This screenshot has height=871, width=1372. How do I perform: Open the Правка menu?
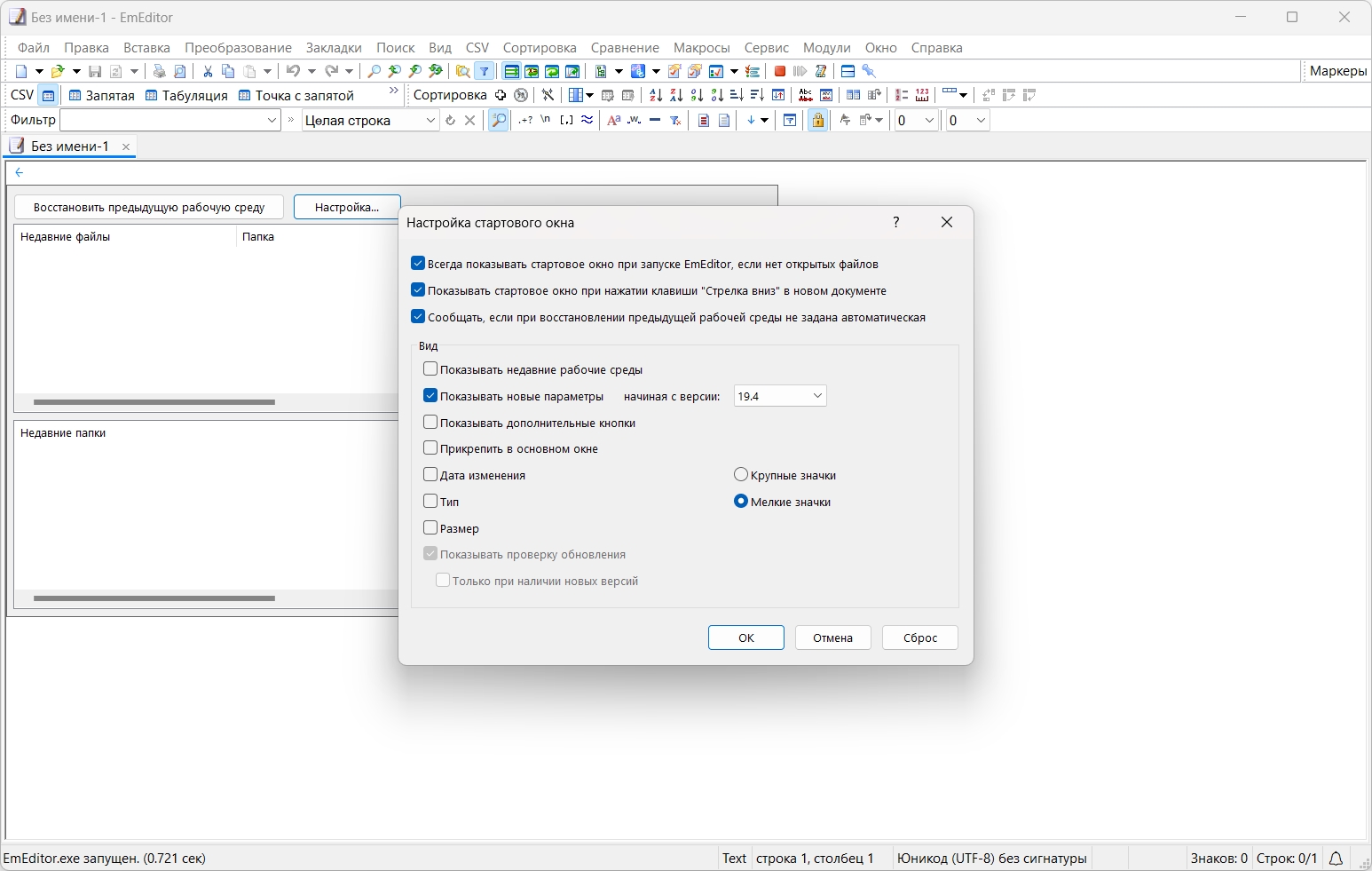86,48
